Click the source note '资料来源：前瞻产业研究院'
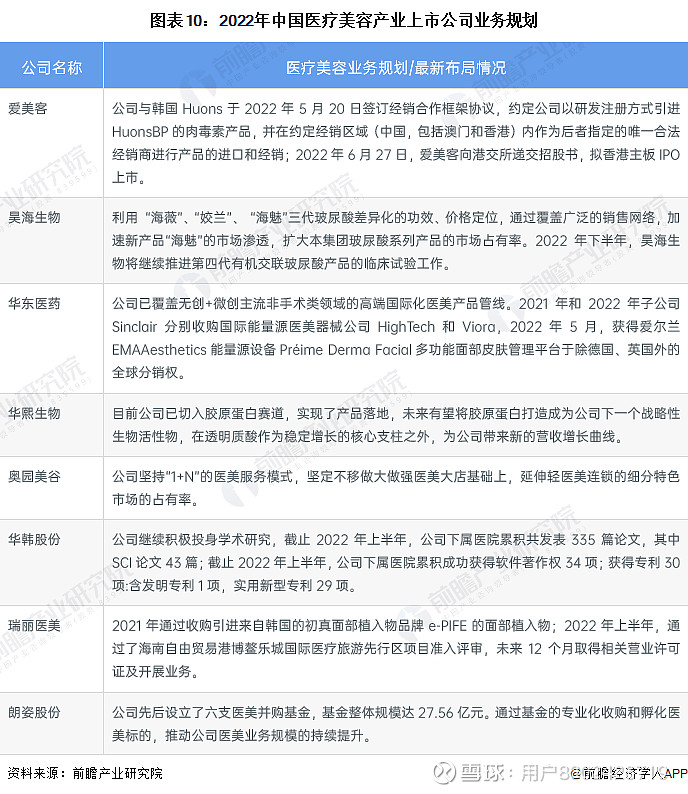Image resolution: width=688 pixels, height=794 pixels. [x=85, y=773]
